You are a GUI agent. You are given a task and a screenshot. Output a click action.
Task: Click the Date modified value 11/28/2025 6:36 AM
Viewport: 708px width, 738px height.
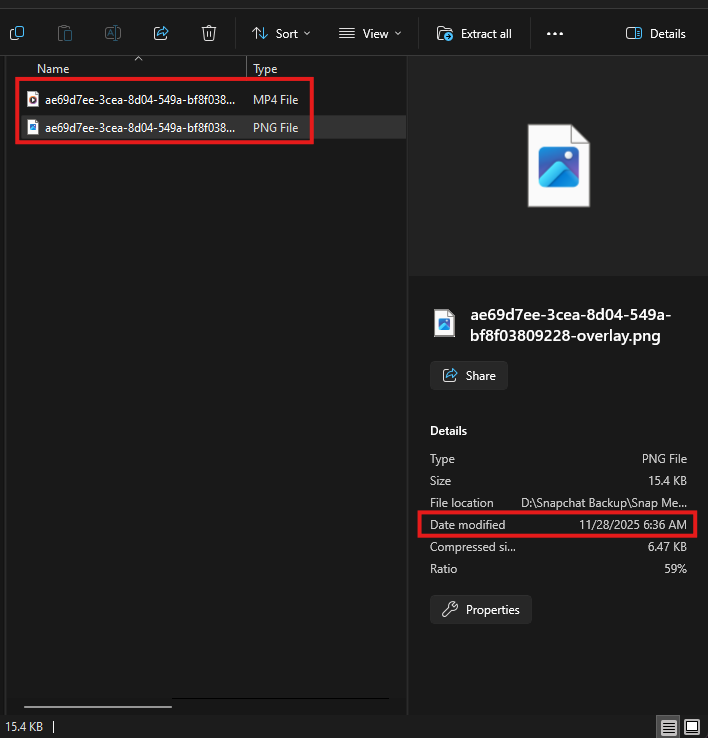point(633,525)
